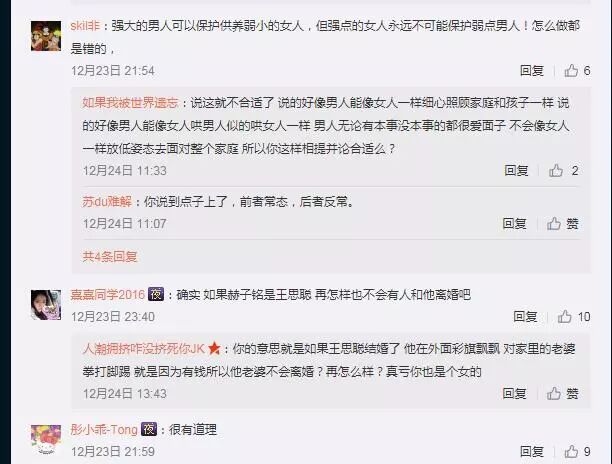612x464 pixels.
Task: Expand all 4 replies (共4条回复)
Action: [x=110, y=256]
